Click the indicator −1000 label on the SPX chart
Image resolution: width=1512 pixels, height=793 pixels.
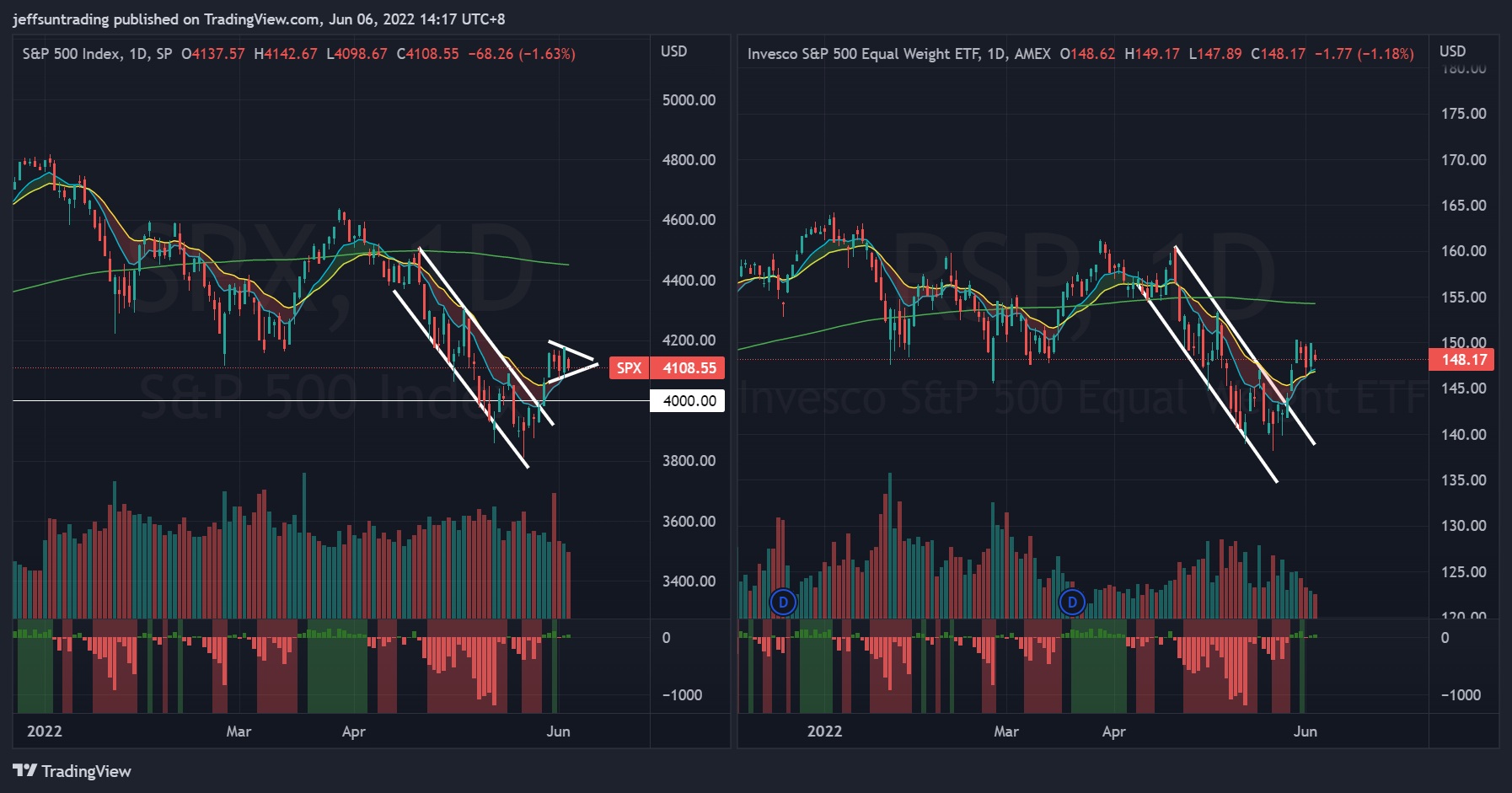click(682, 695)
